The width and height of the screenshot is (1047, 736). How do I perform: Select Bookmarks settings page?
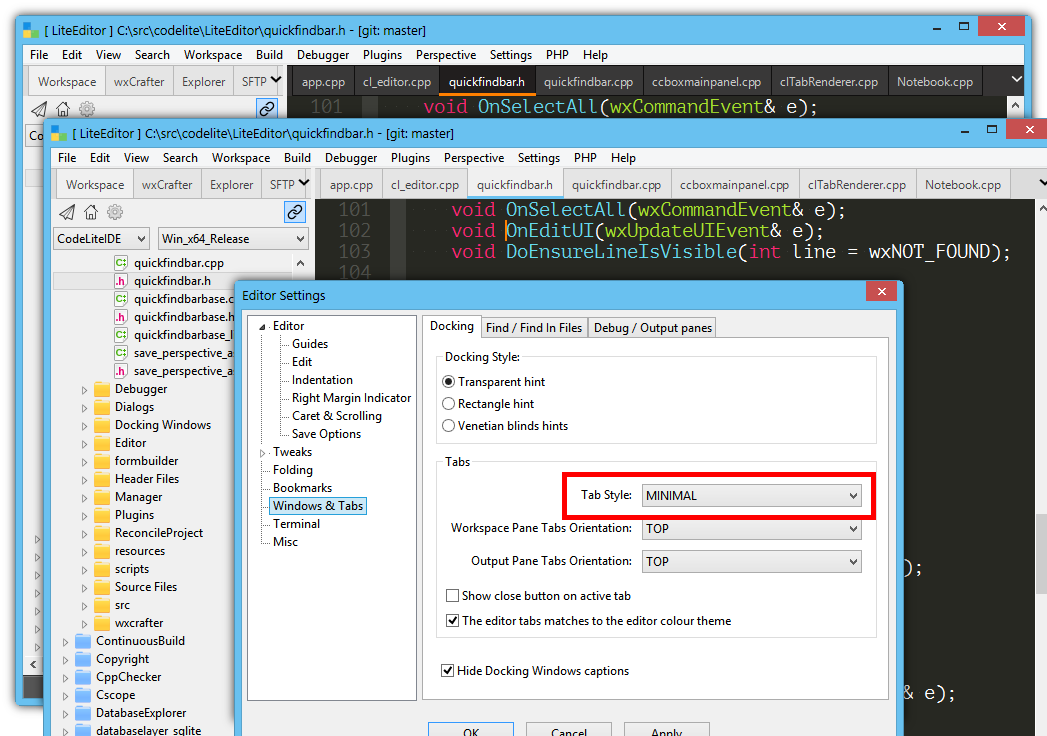[x=302, y=488]
